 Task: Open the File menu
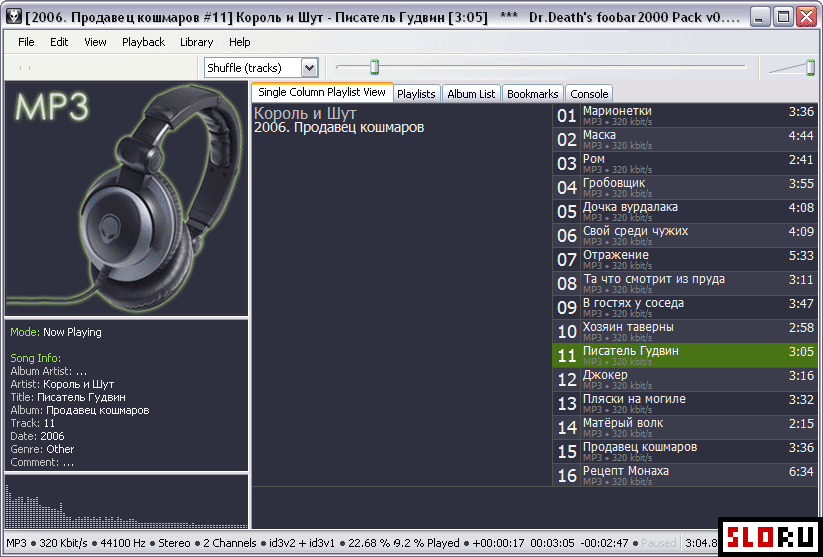(26, 42)
